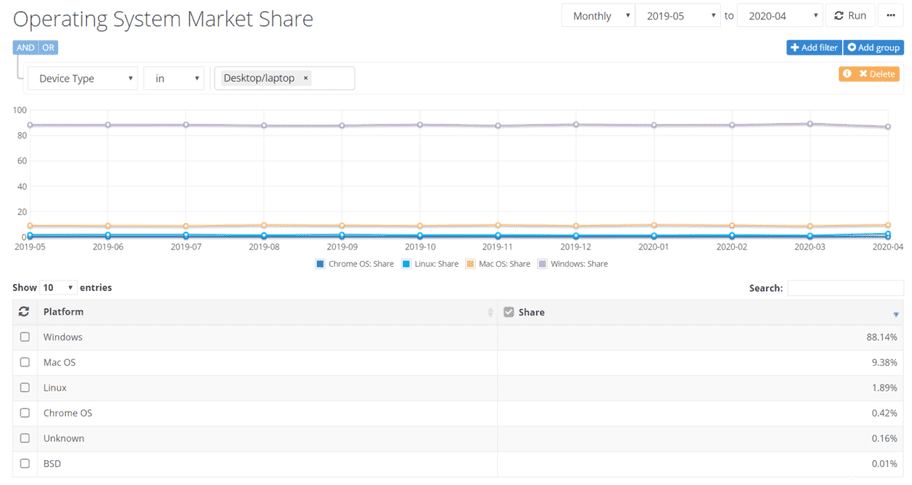The image size is (912, 485).
Task: Open the 2019-05 start date dropdown
Action: [x=677, y=16]
